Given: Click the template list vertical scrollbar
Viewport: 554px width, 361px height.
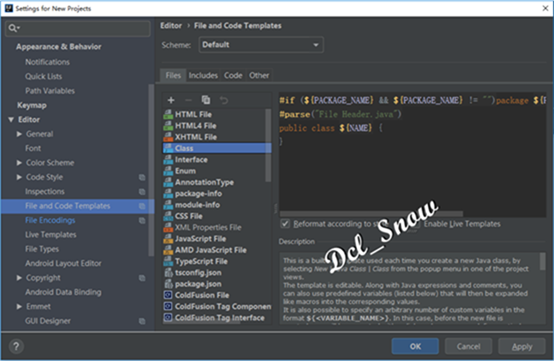Looking at the screenshot, I should click(x=268, y=146).
